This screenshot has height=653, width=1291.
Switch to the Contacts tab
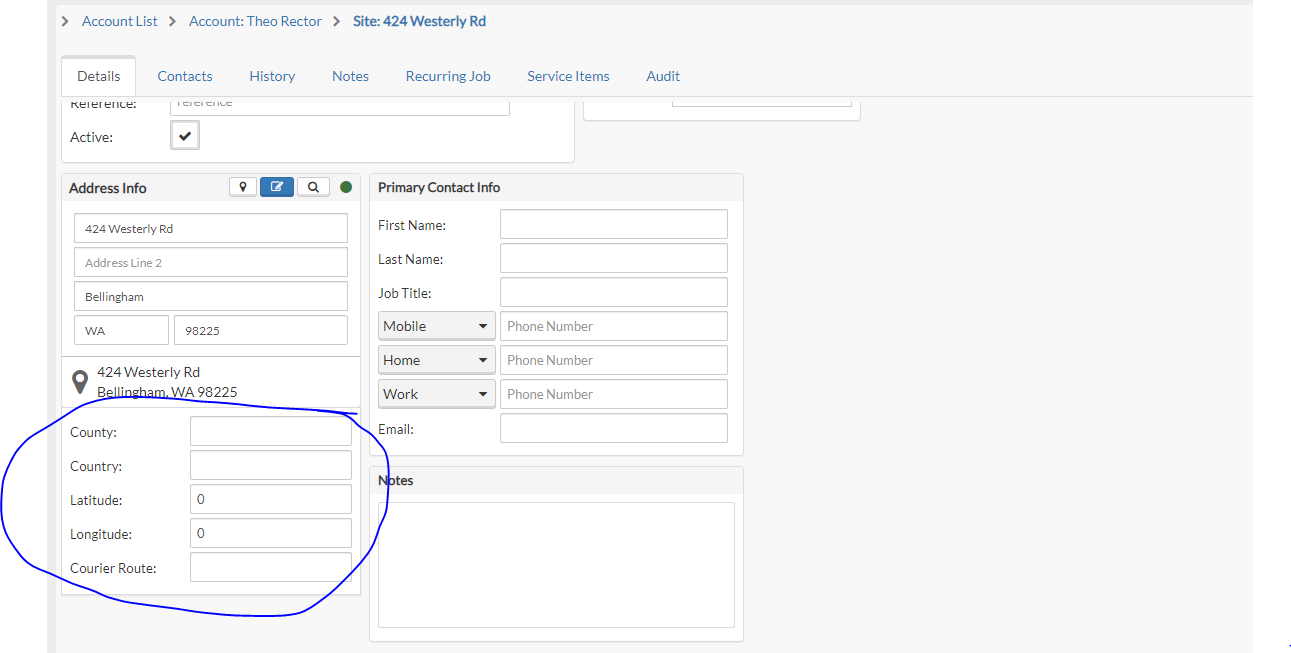point(184,75)
